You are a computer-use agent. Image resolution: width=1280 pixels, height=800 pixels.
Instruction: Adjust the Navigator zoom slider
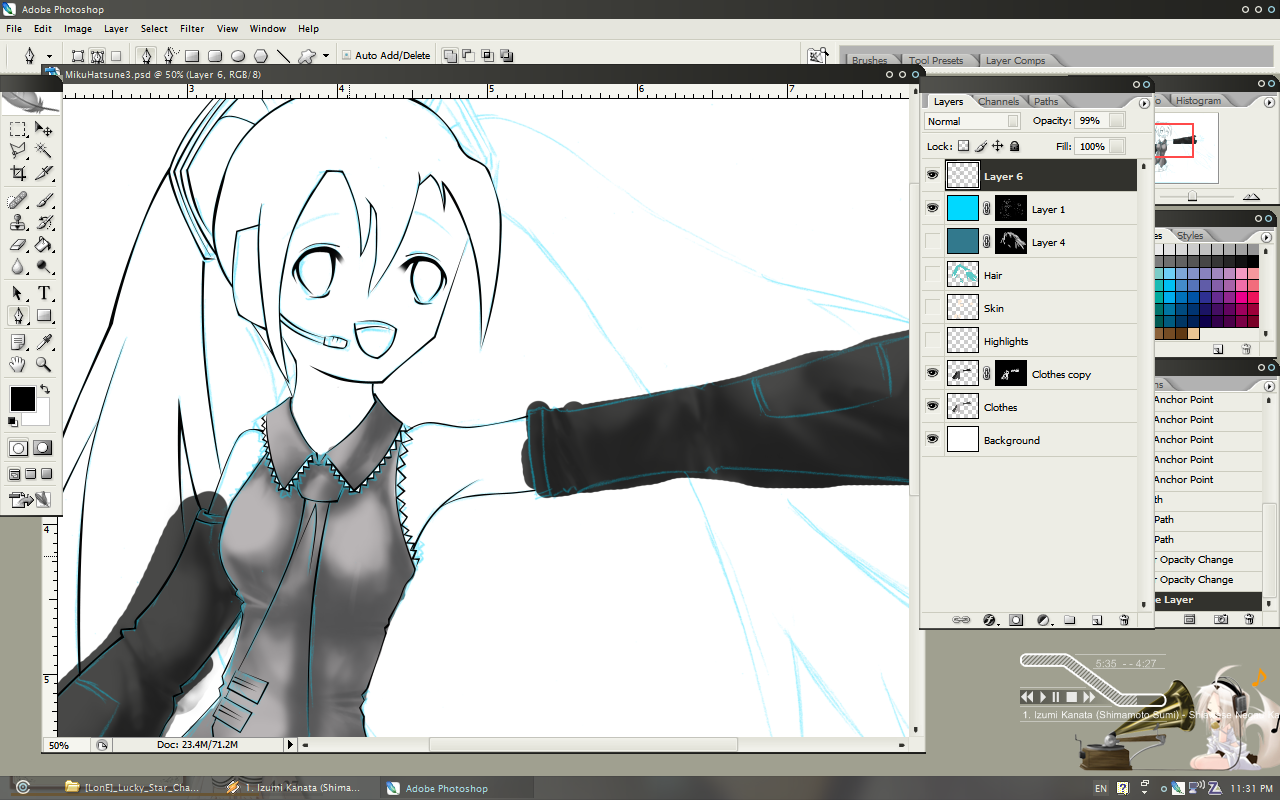1193,196
